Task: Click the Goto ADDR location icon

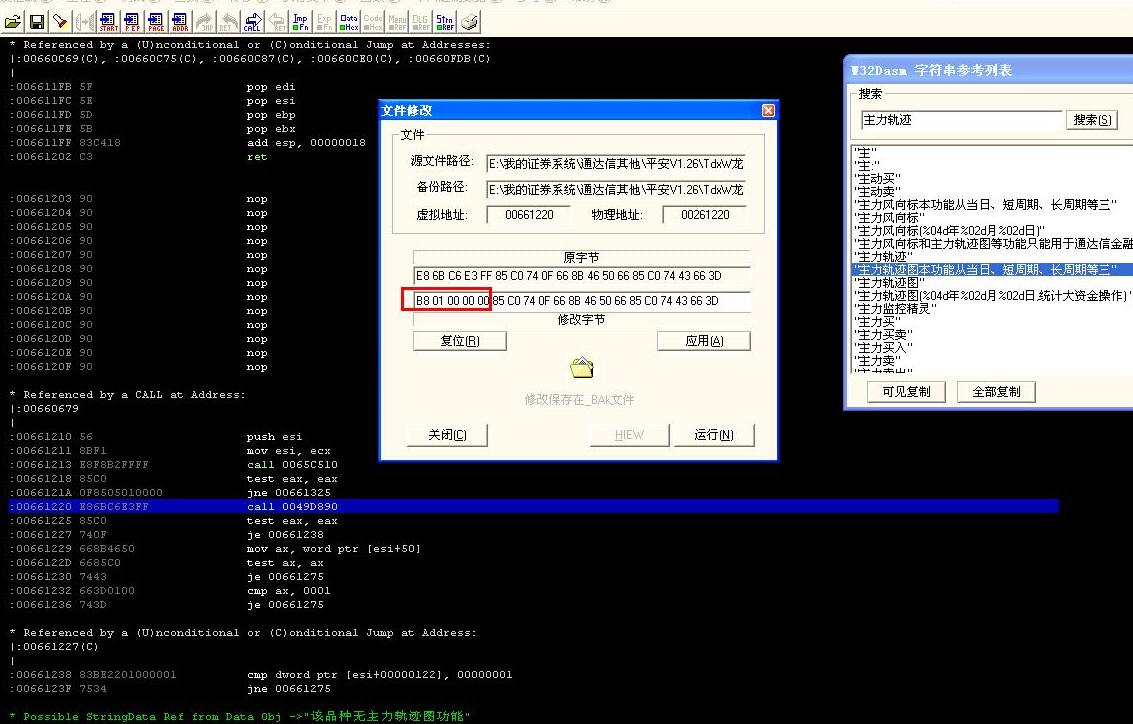Action: (180, 21)
